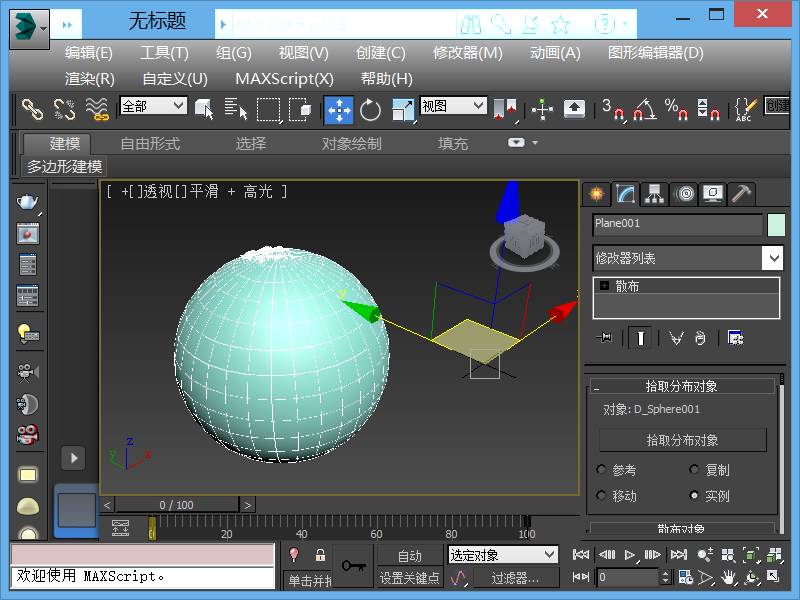This screenshot has width=800, height=600.
Task: Toggle the selection lock padlock
Action: point(320,555)
